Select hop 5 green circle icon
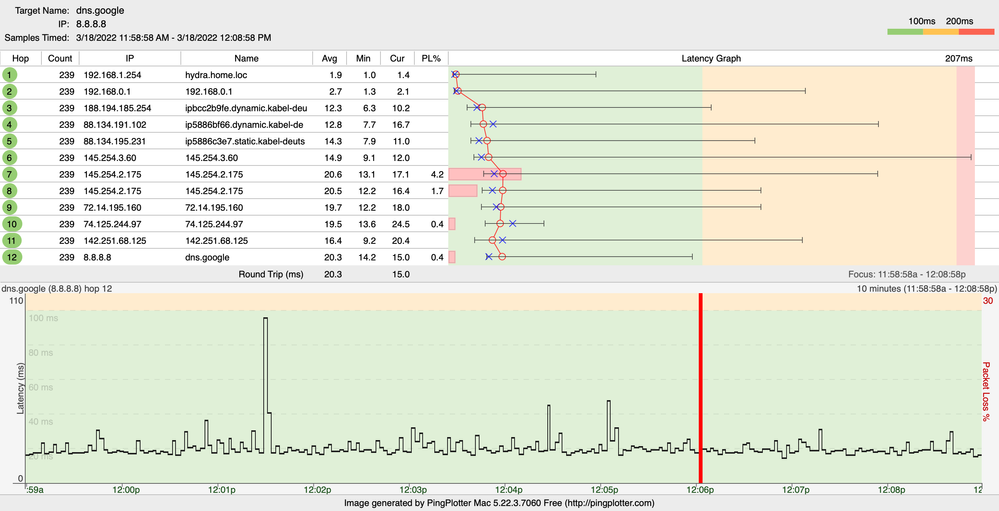Screen dimensions: 999x511 tap(10, 141)
